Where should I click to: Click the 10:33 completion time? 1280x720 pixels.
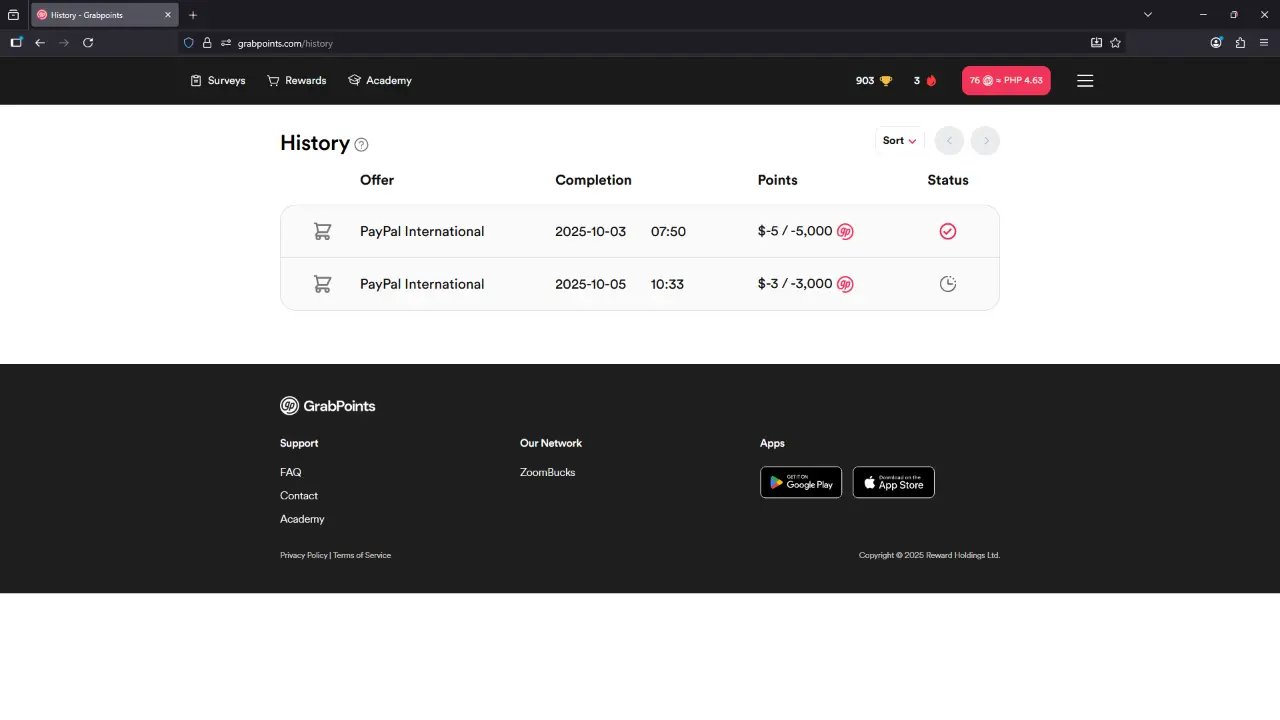(667, 284)
